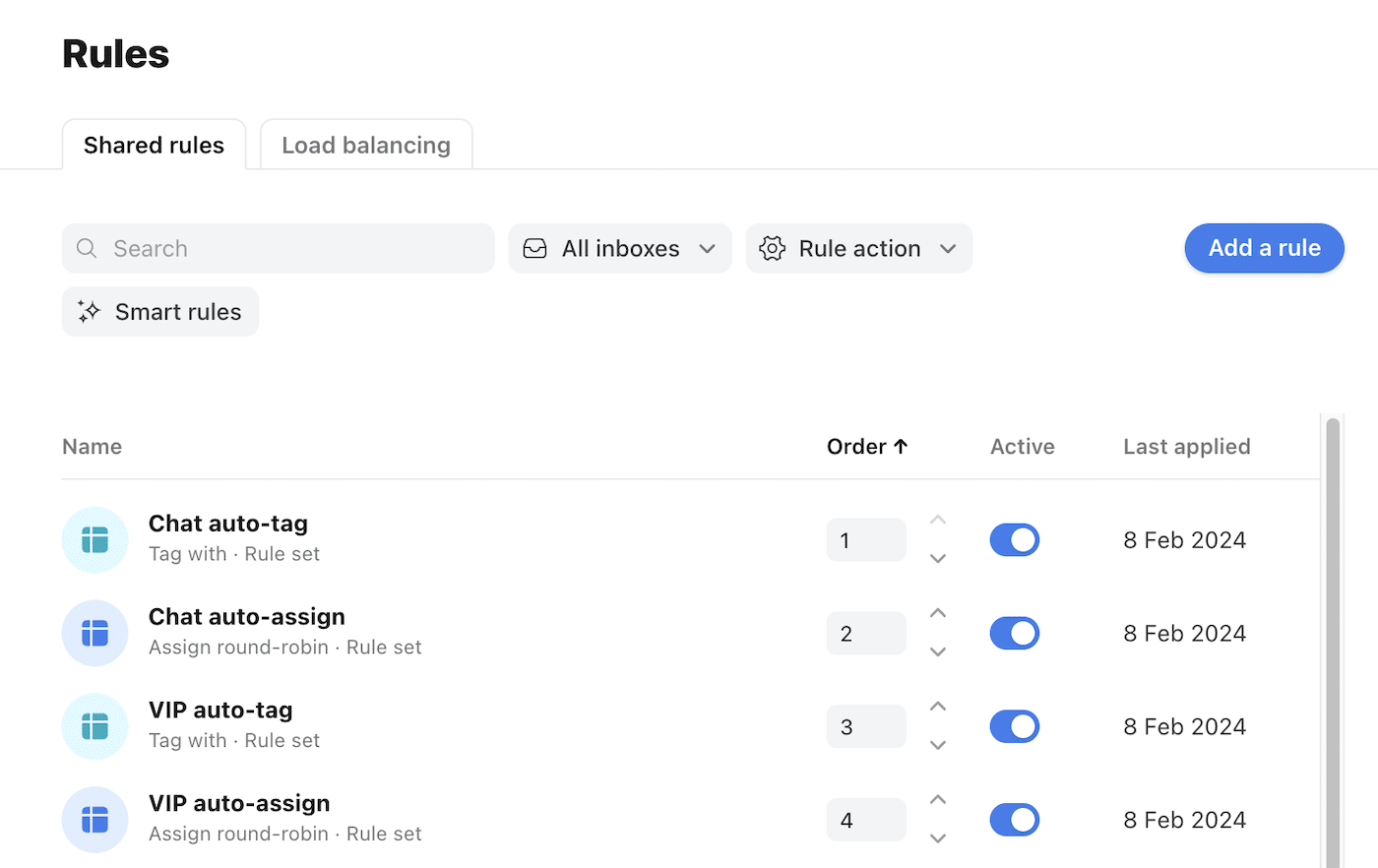Click the rules list vertical scrollbar
The image size is (1378, 868).
[1333, 640]
